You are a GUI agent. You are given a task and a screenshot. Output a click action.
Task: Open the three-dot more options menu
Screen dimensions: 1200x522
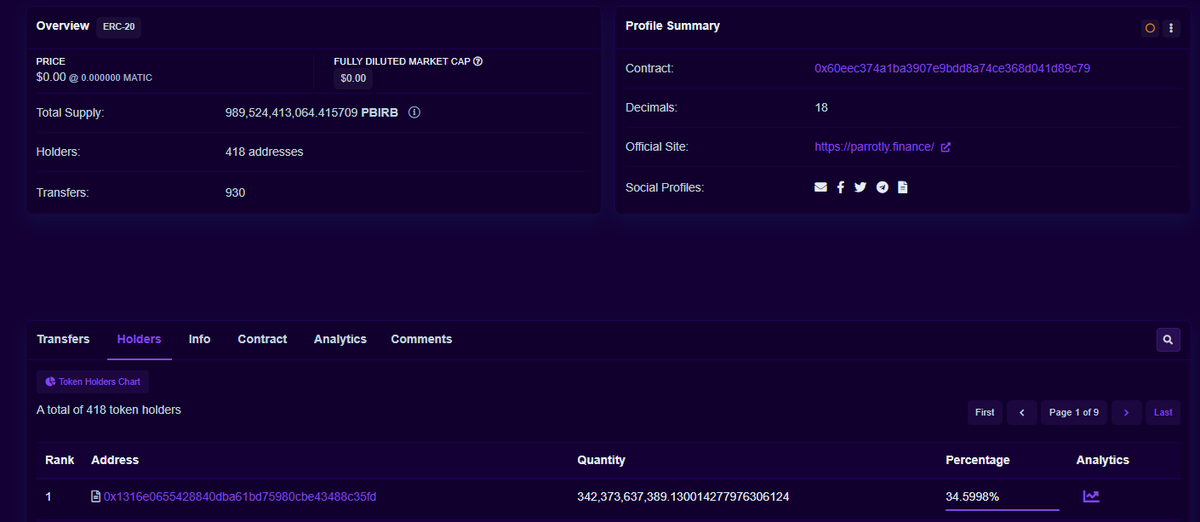(1171, 28)
